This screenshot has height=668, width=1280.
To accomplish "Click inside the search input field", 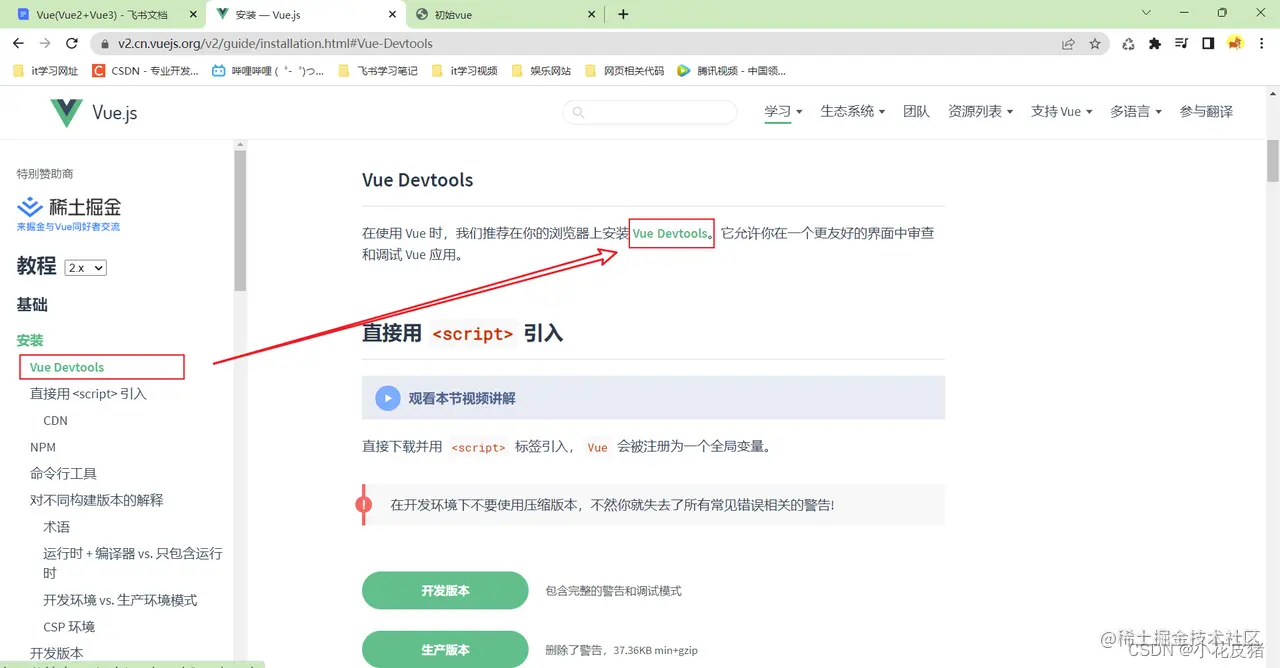I will click(x=650, y=112).
